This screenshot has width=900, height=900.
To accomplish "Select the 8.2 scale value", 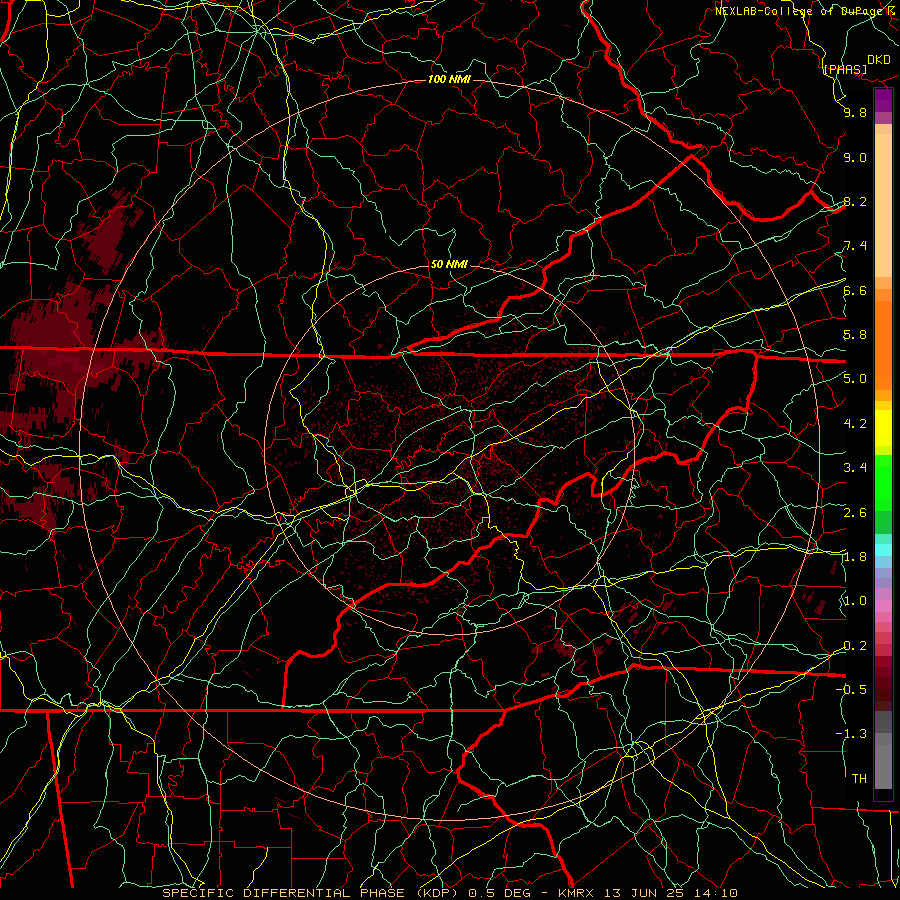I will [855, 201].
